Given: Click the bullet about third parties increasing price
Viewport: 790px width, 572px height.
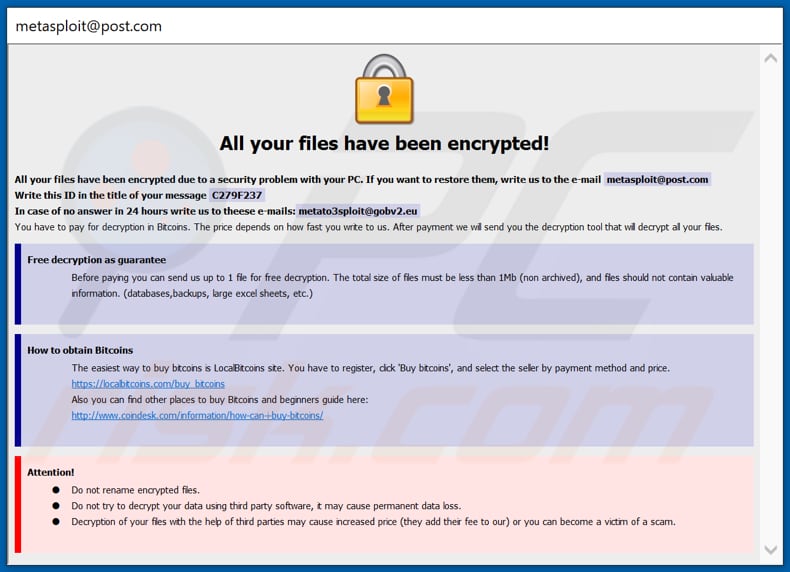Looking at the screenshot, I should click(373, 522).
